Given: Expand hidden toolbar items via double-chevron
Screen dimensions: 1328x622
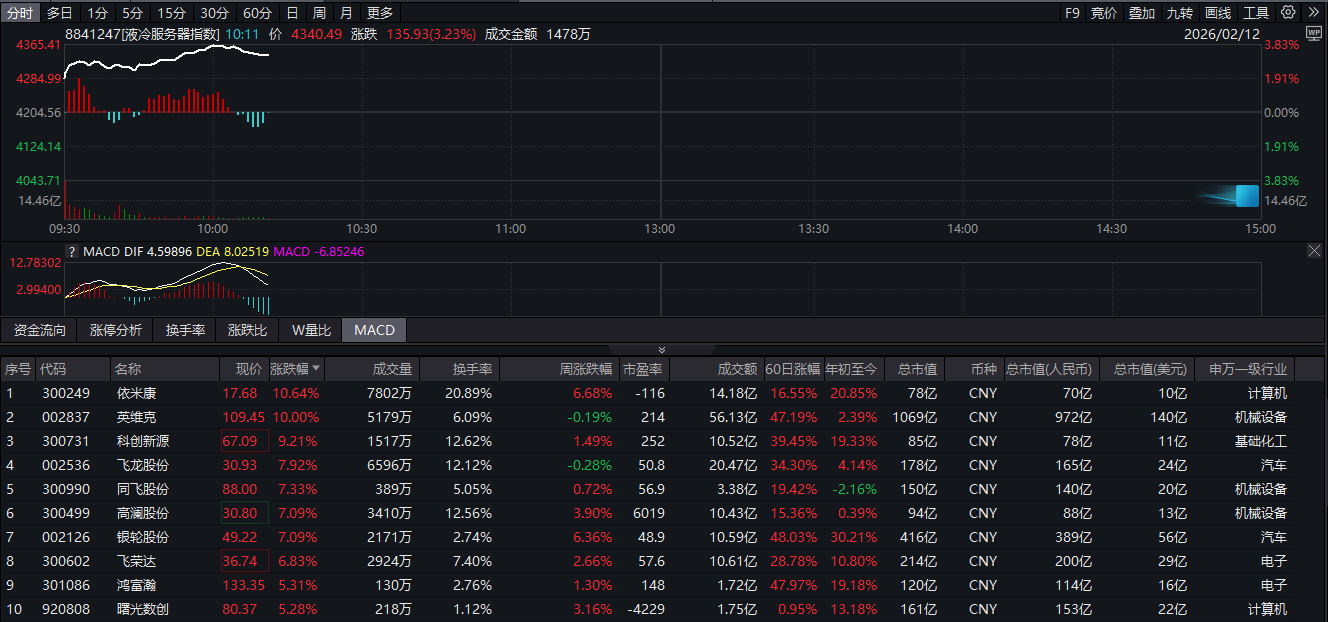Looking at the screenshot, I should click(x=1313, y=13).
